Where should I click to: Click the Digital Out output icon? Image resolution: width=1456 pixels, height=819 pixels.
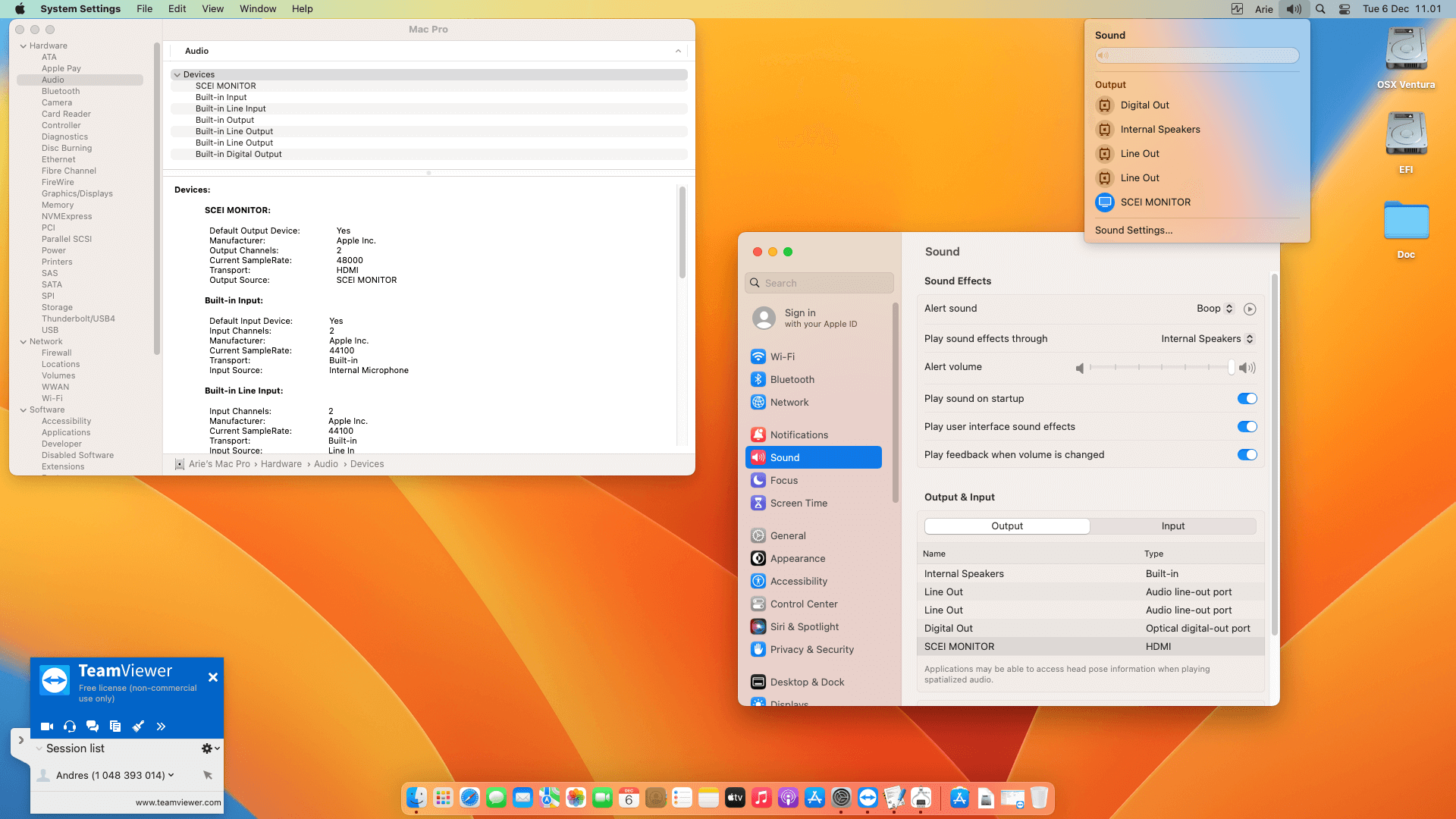pos(1105,105)
